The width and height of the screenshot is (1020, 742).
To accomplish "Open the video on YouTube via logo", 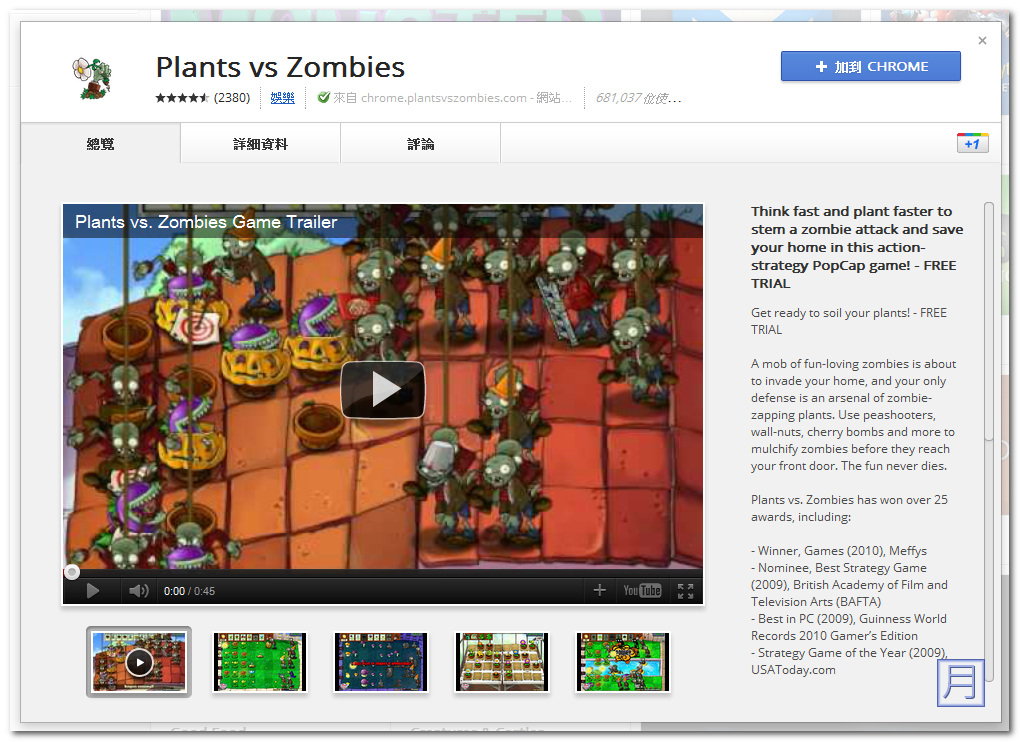I will point(642,591).
